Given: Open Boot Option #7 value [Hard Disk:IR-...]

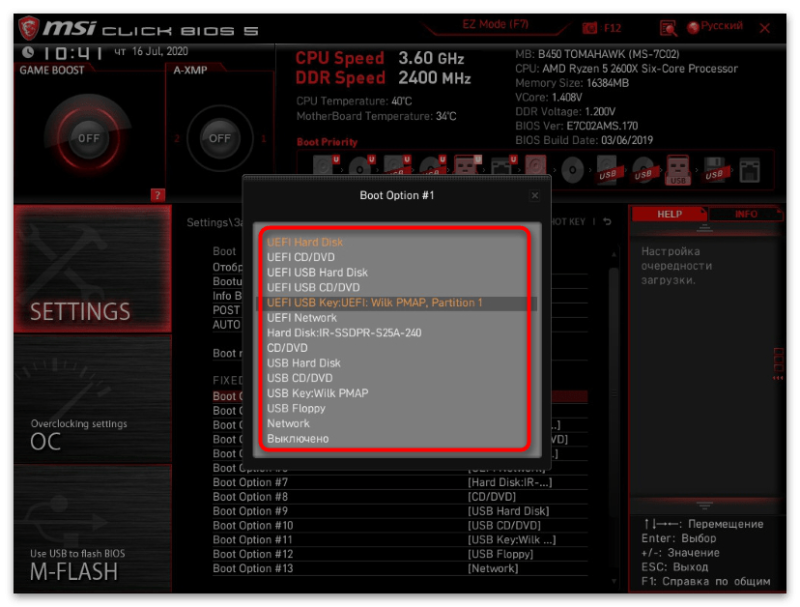Looking at the screenshot, I should 510,482.
